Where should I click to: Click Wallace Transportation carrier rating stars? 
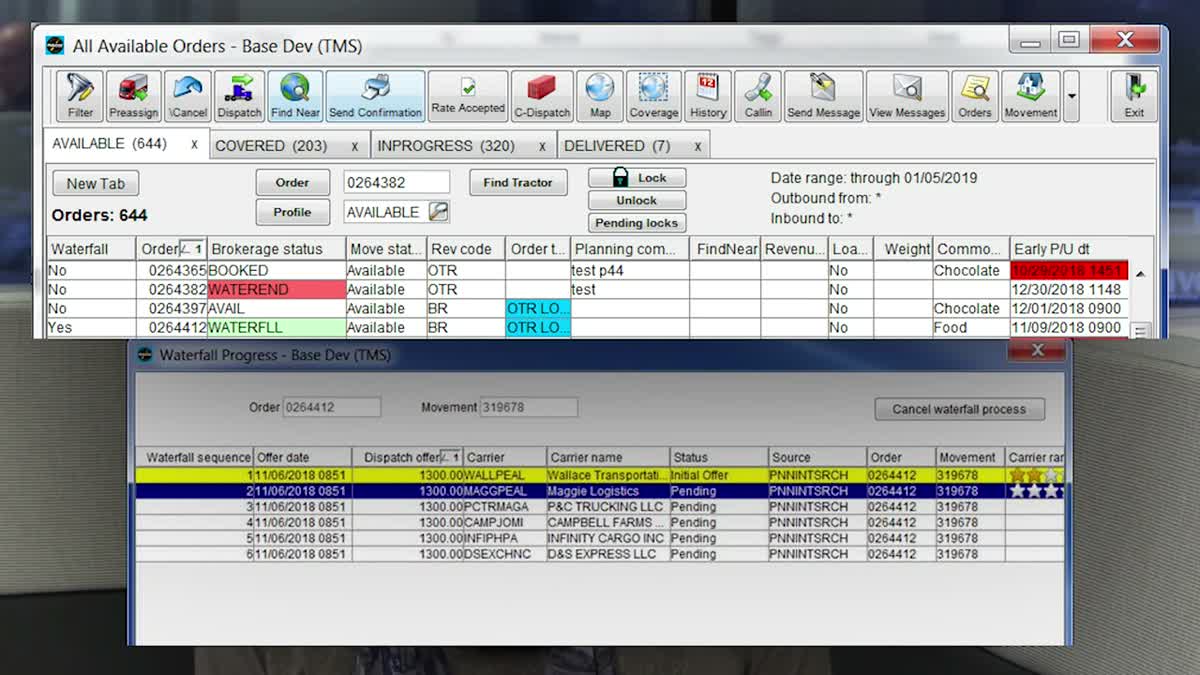(1036, 475)
